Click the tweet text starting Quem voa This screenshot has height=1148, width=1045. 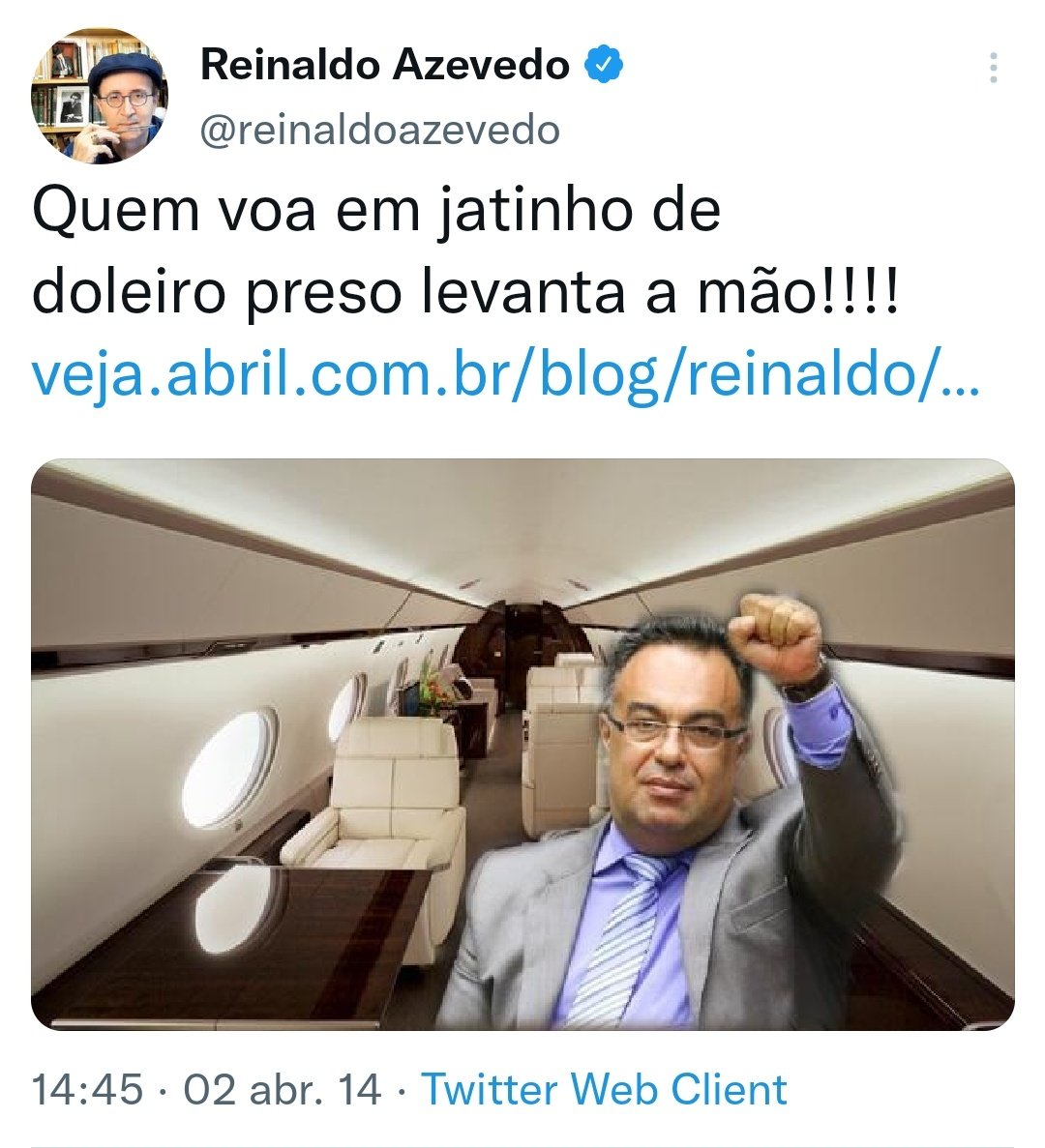(x=465, y=251)
